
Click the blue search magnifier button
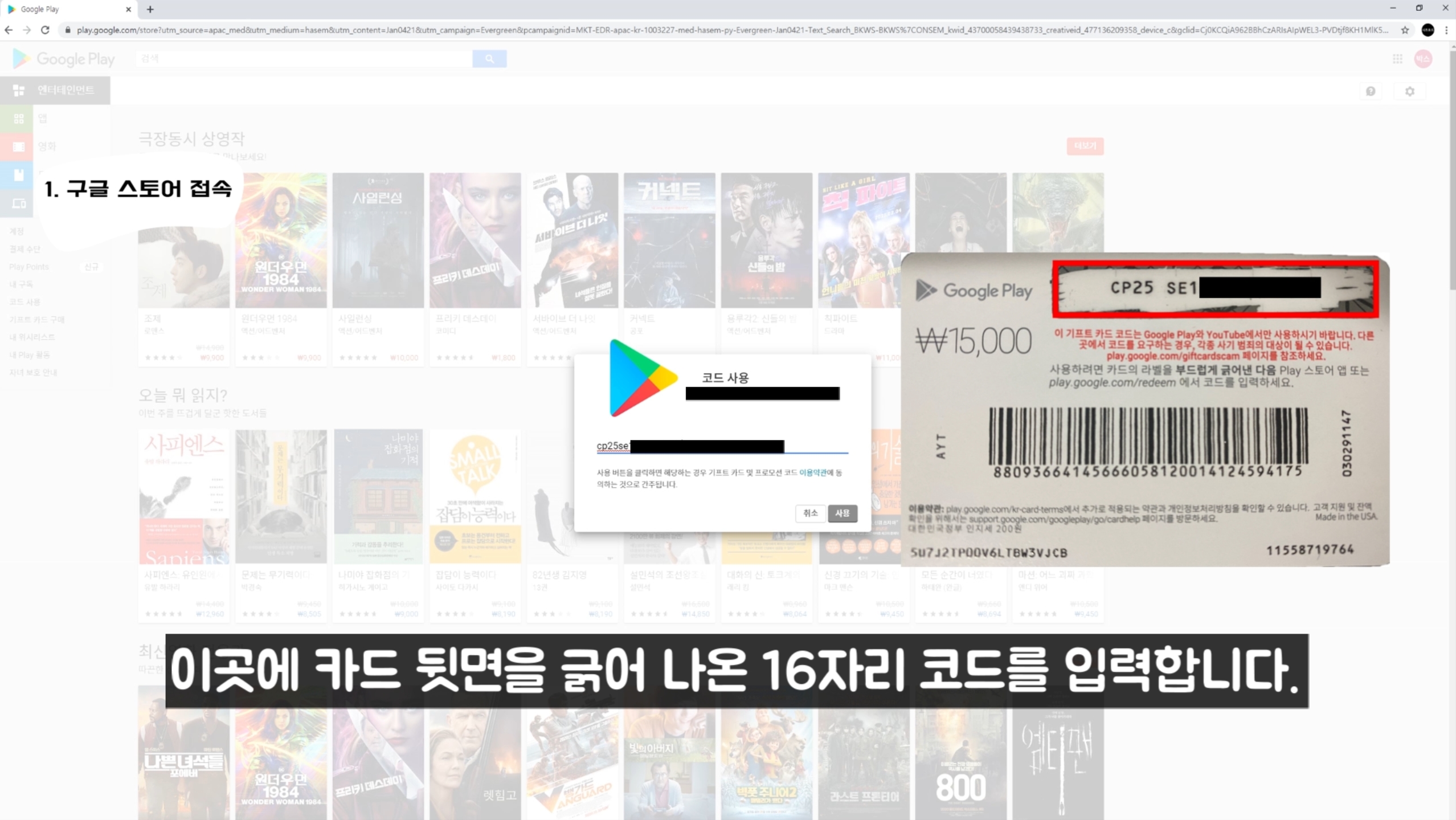(489, 59)
